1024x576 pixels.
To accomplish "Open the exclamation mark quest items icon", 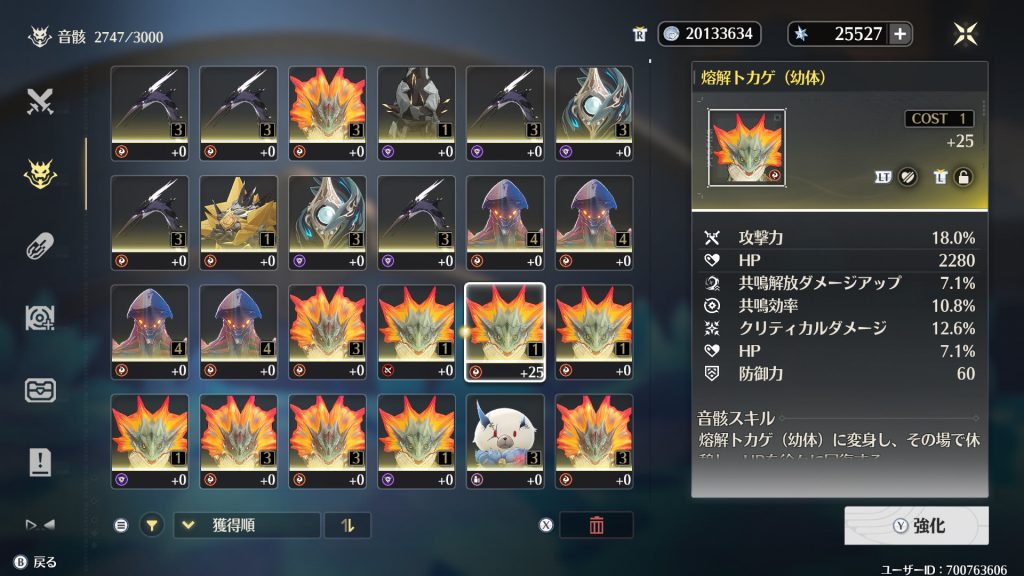I will (40, 462).
